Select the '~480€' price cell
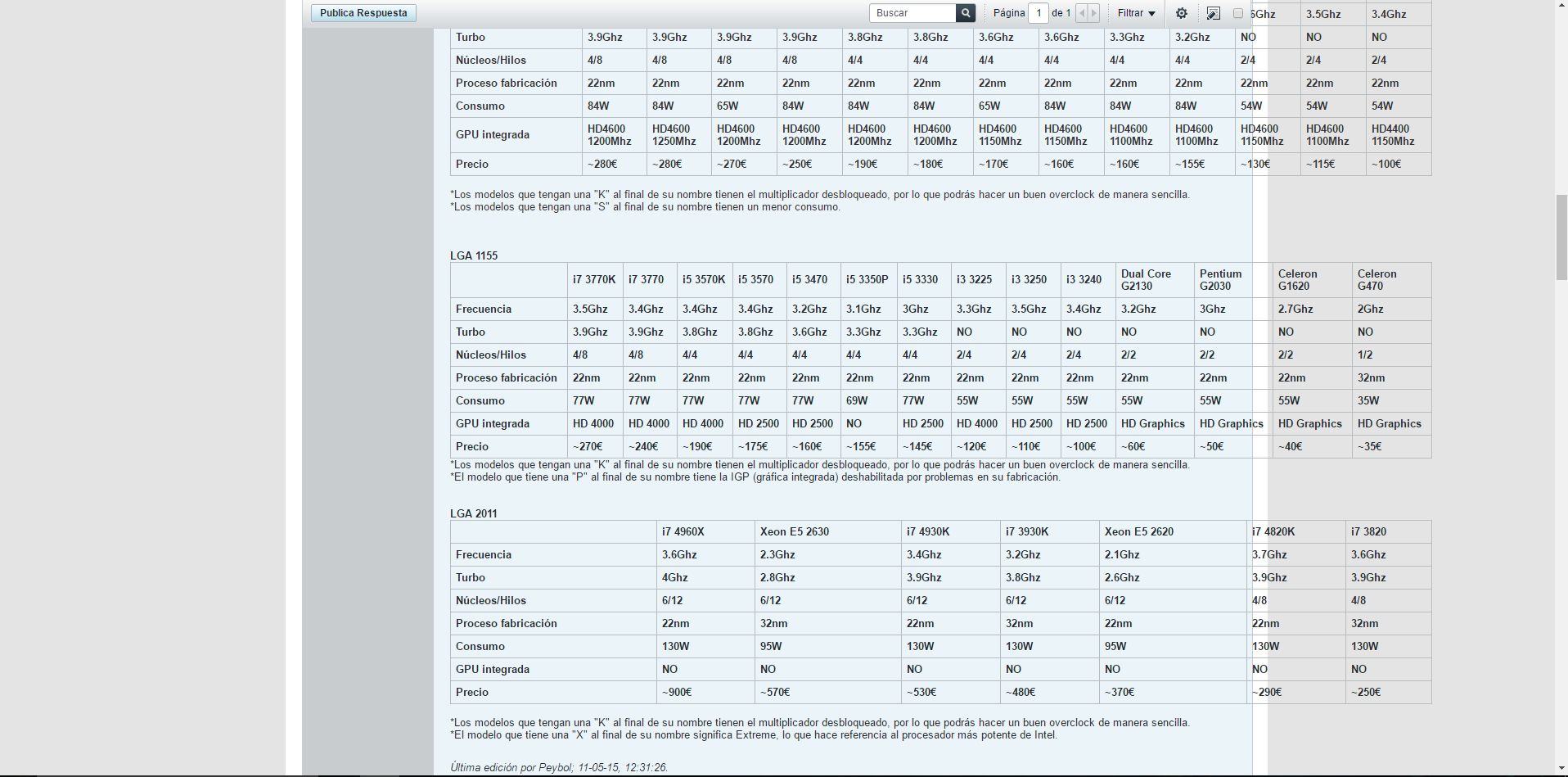Viewport: 1568px width, 777px height. 1049,693
